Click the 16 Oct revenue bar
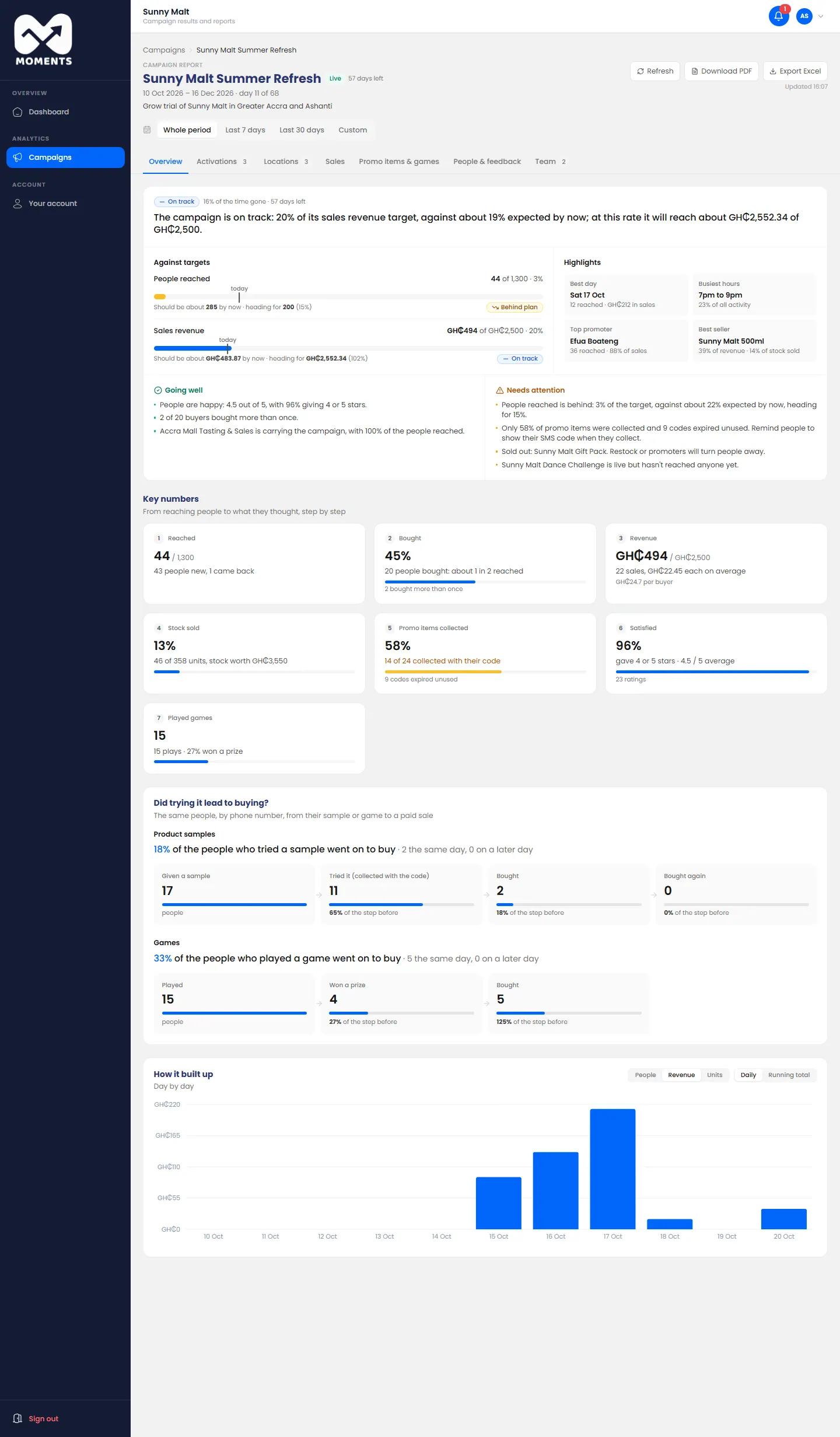Viewport: 840px width, 1437px height. click(555, 1190)
